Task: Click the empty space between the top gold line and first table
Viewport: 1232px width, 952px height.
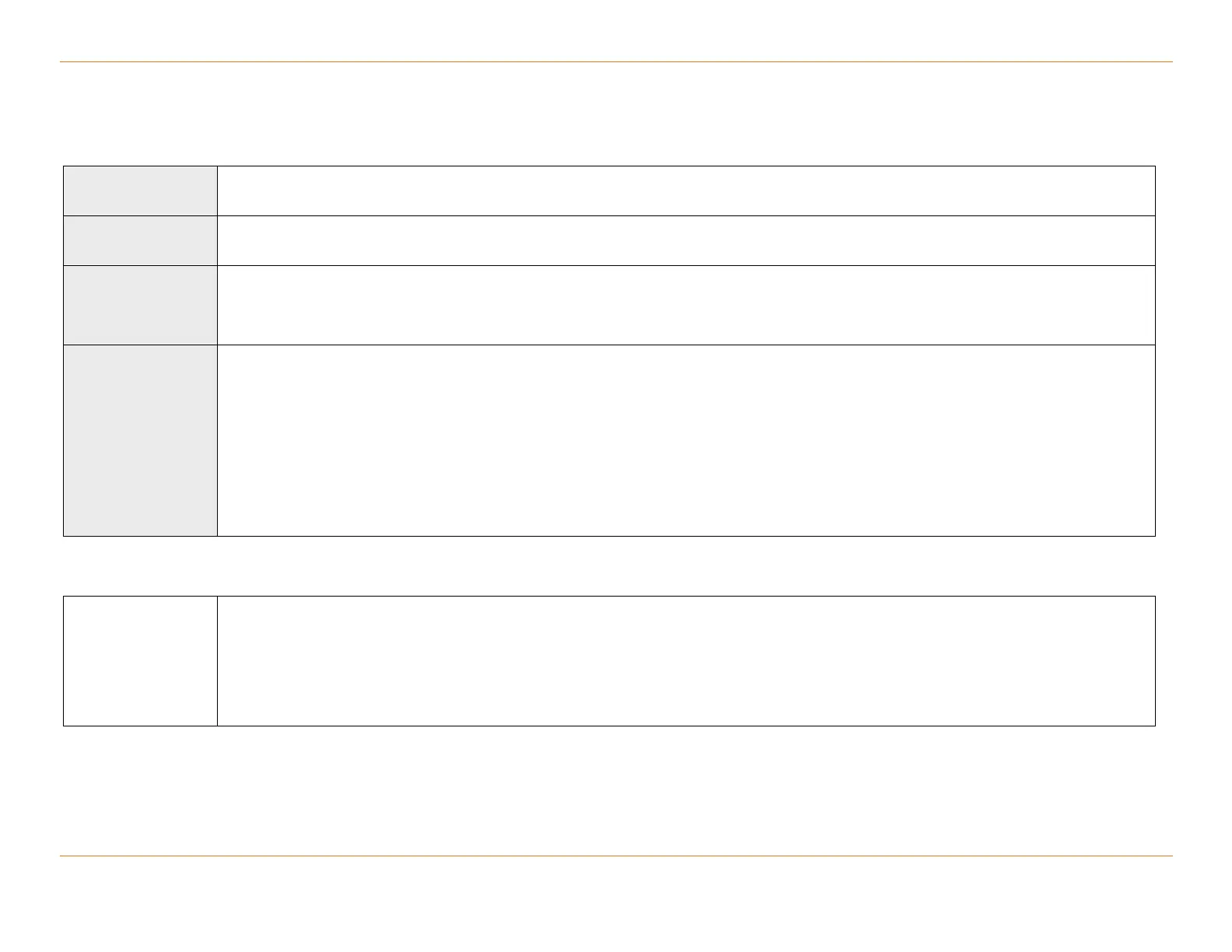Action: tap(616, 114)
